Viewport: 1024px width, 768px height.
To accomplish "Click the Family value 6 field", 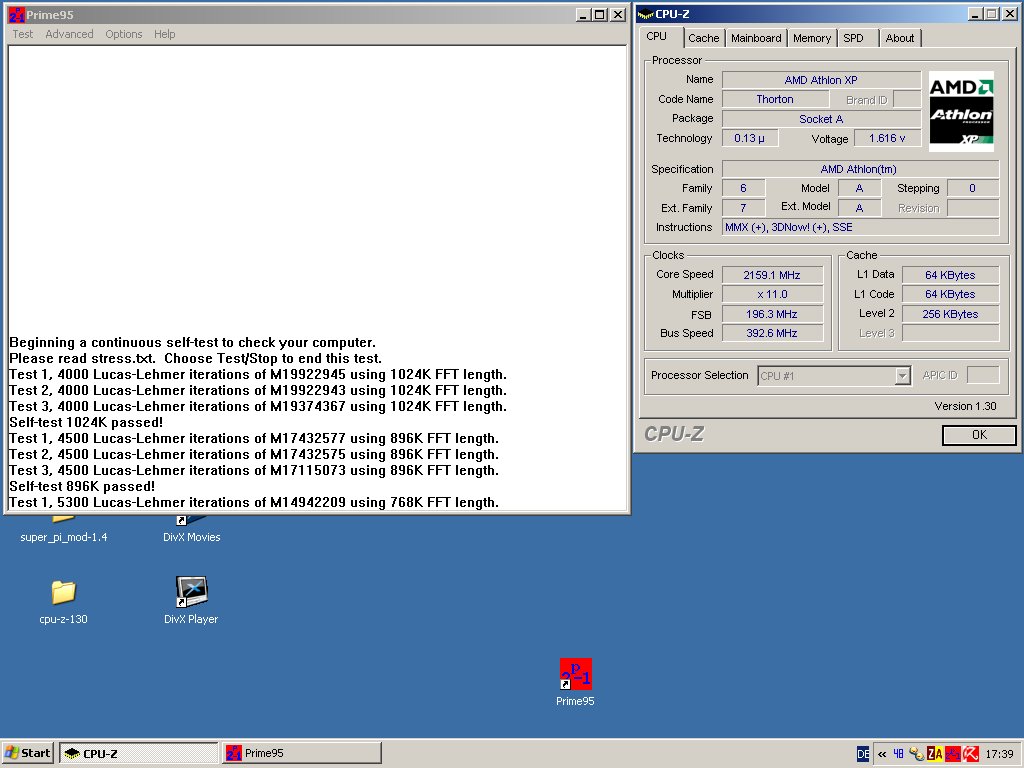I will pos(743,188).
